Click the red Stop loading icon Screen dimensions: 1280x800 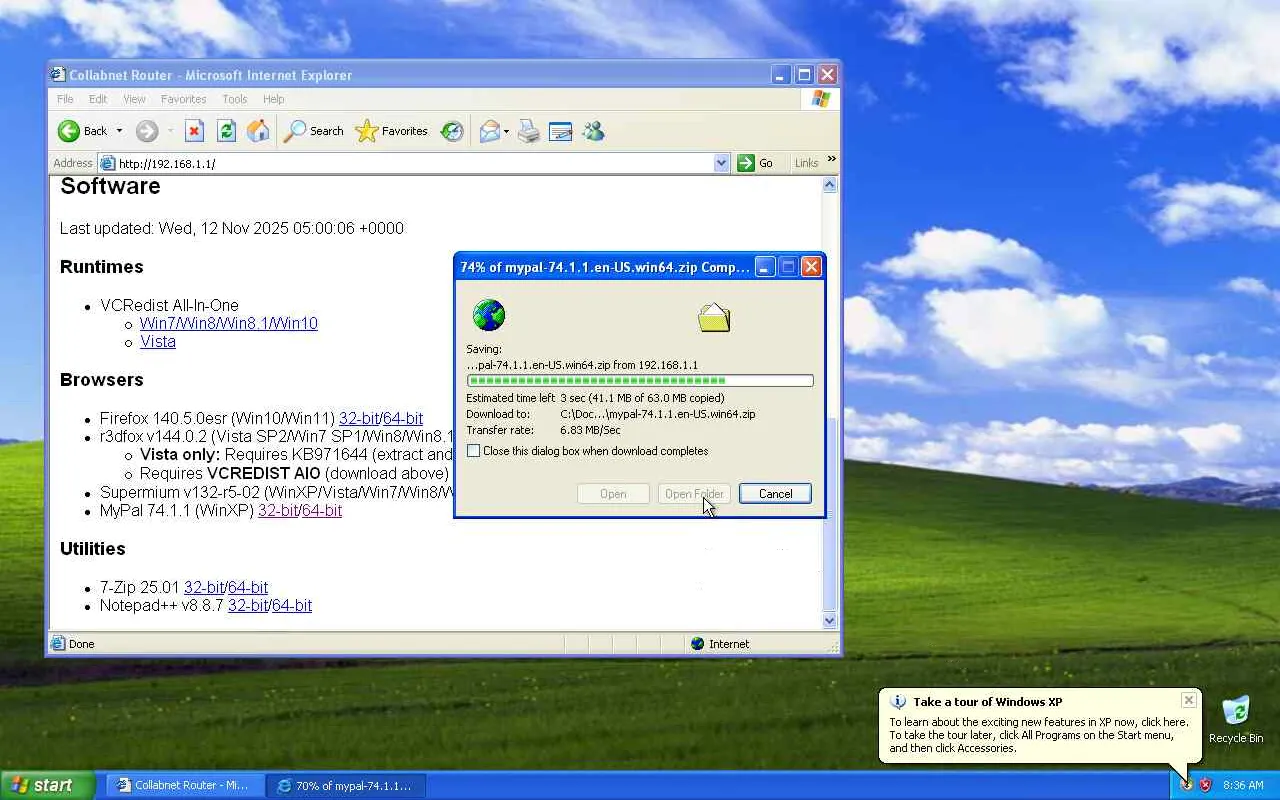click(x=195, y=131)
